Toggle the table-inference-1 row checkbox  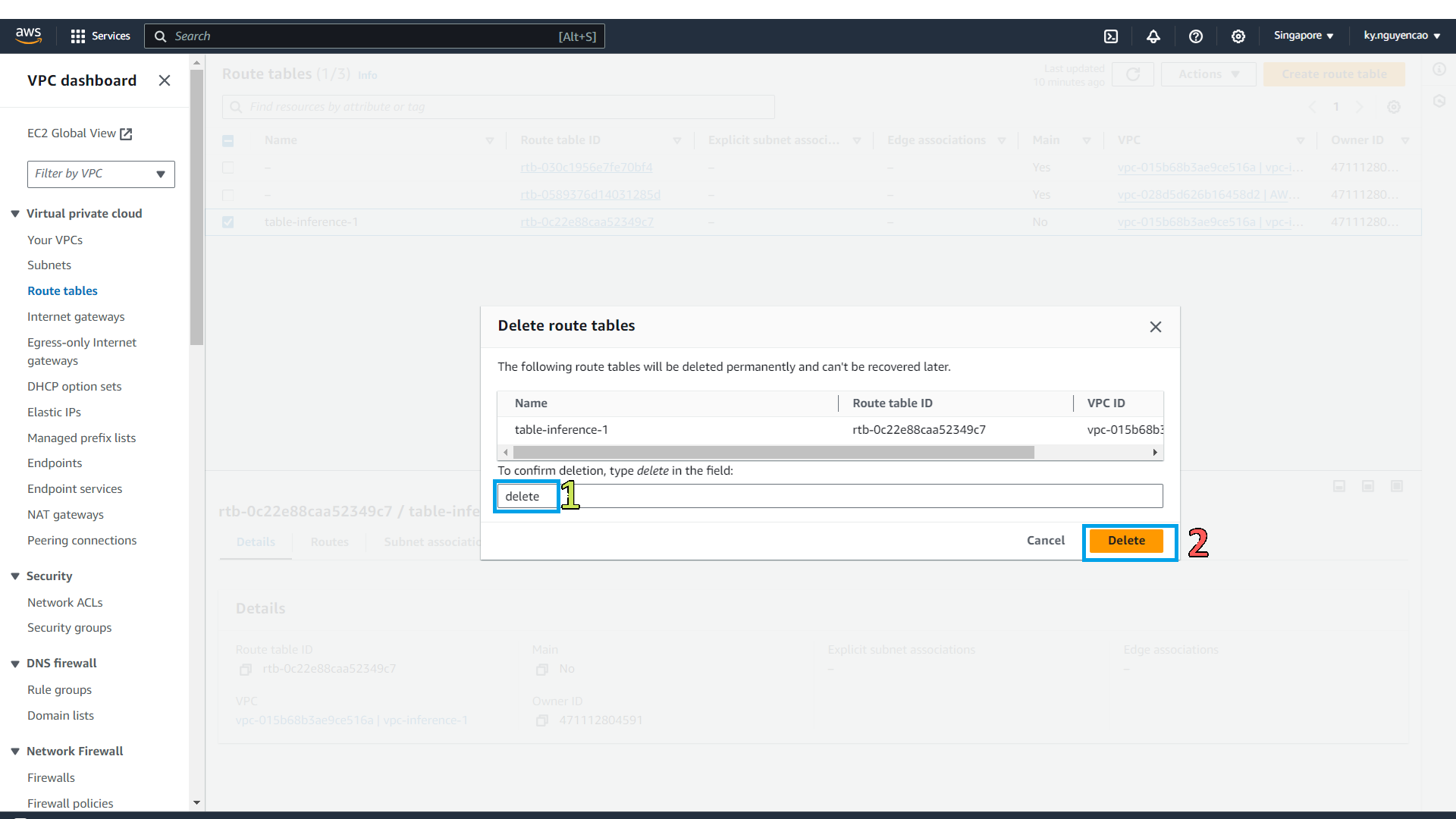point(228,221)
